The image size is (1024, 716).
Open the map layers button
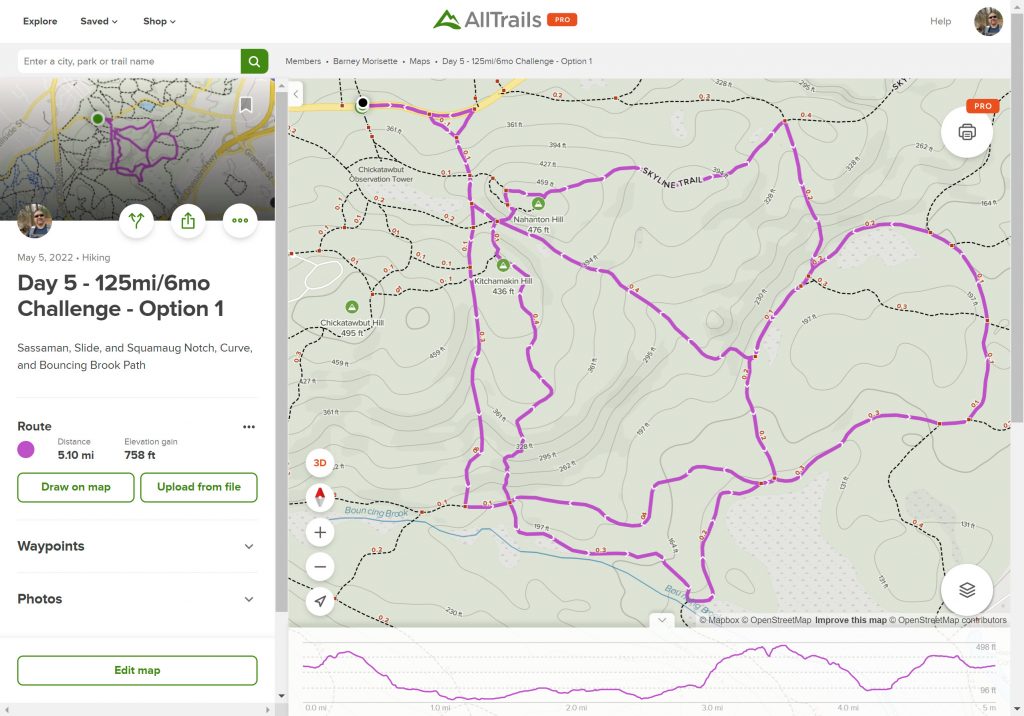(966, 590)
